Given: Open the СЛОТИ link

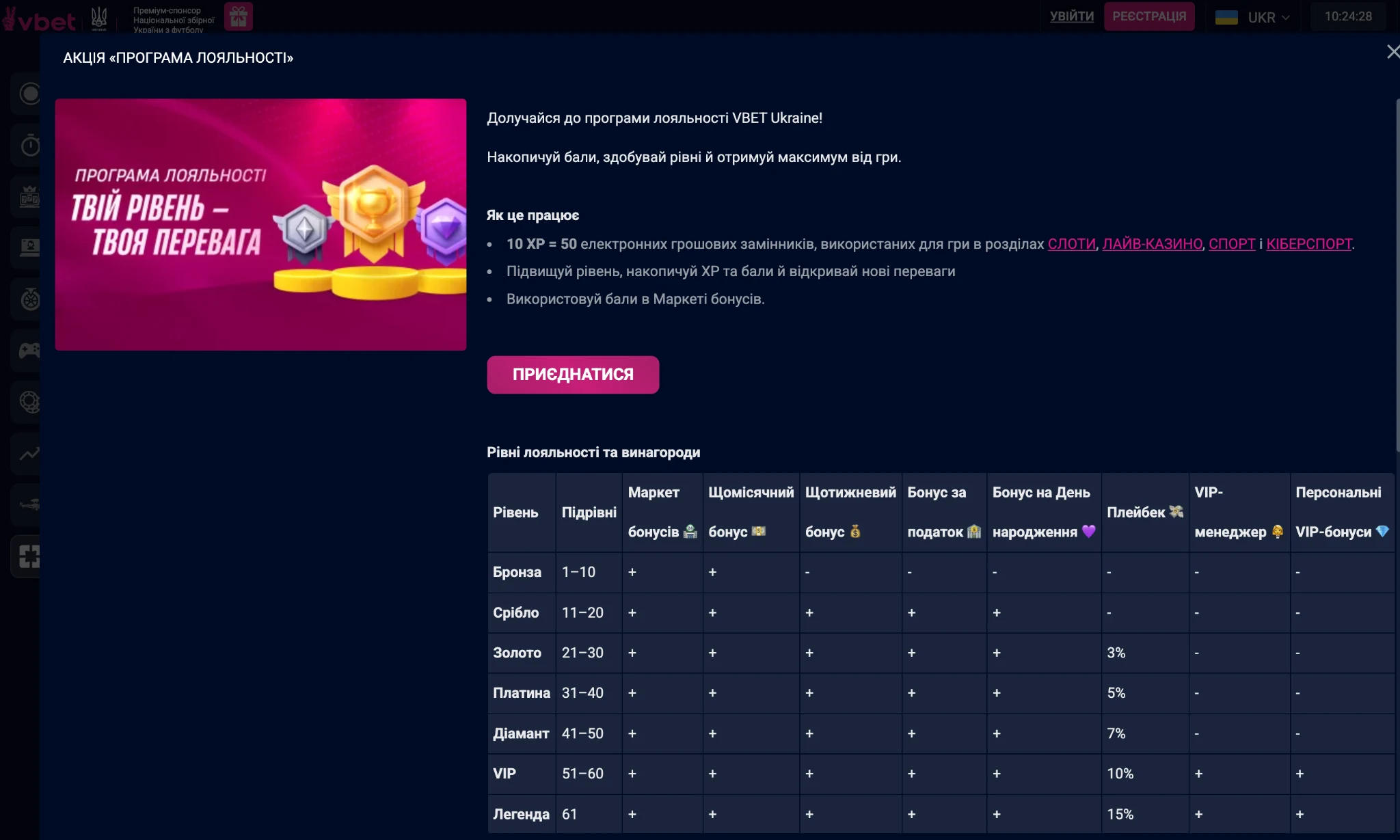Looking at the screenshot, I should point(1071,244).
